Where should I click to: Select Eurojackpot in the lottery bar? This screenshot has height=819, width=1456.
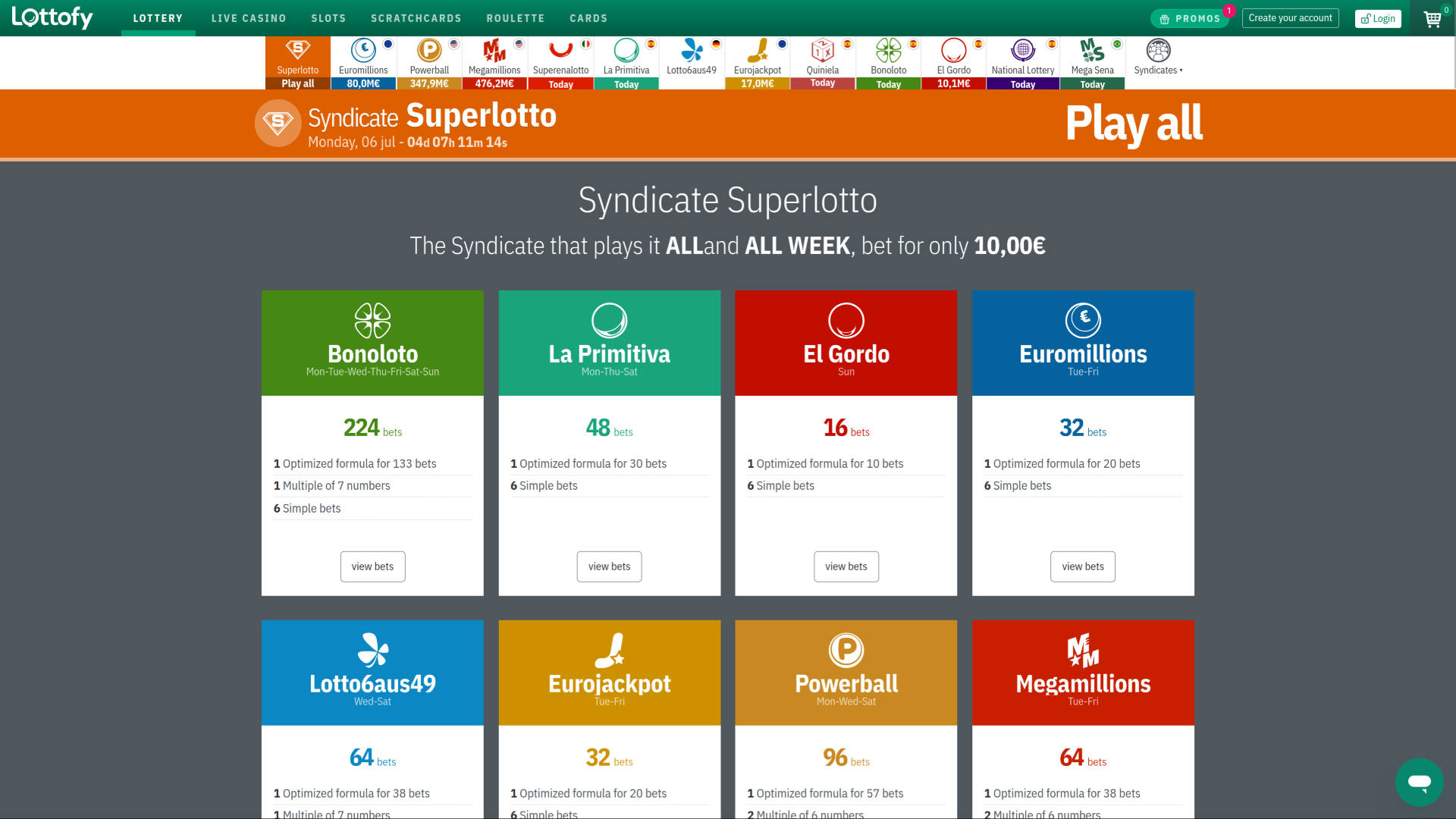pos(758,63)
